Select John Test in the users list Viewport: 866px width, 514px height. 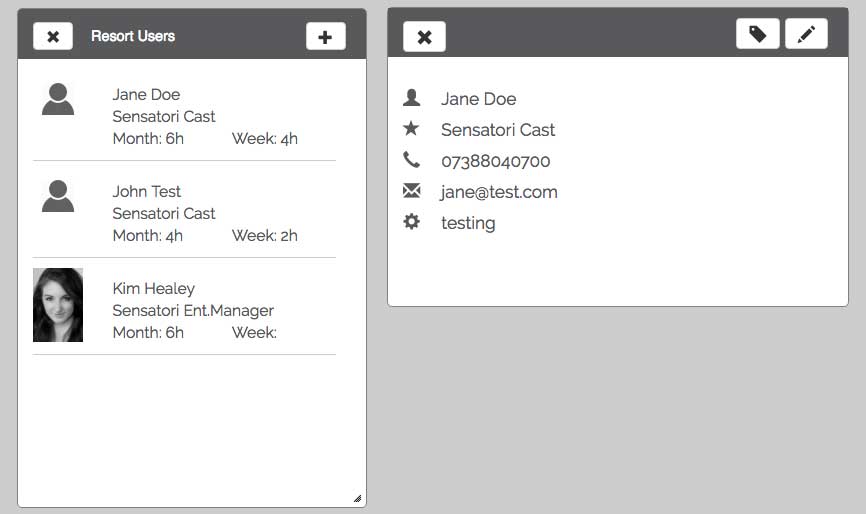[x=147, y=192]
